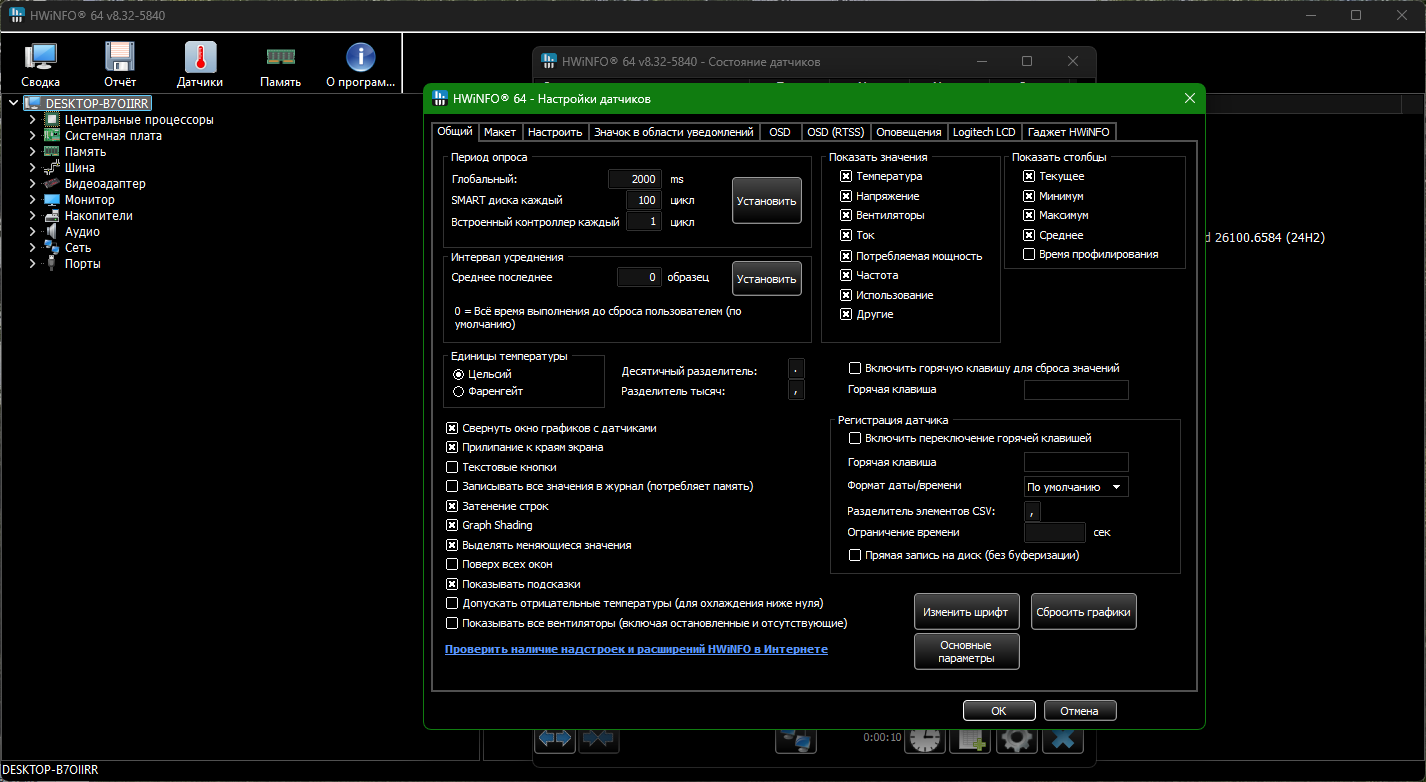Viewport: 1426px width, 782px height.
Task: Click the gear settings icon in sensor window
Action: [1017, 740]
